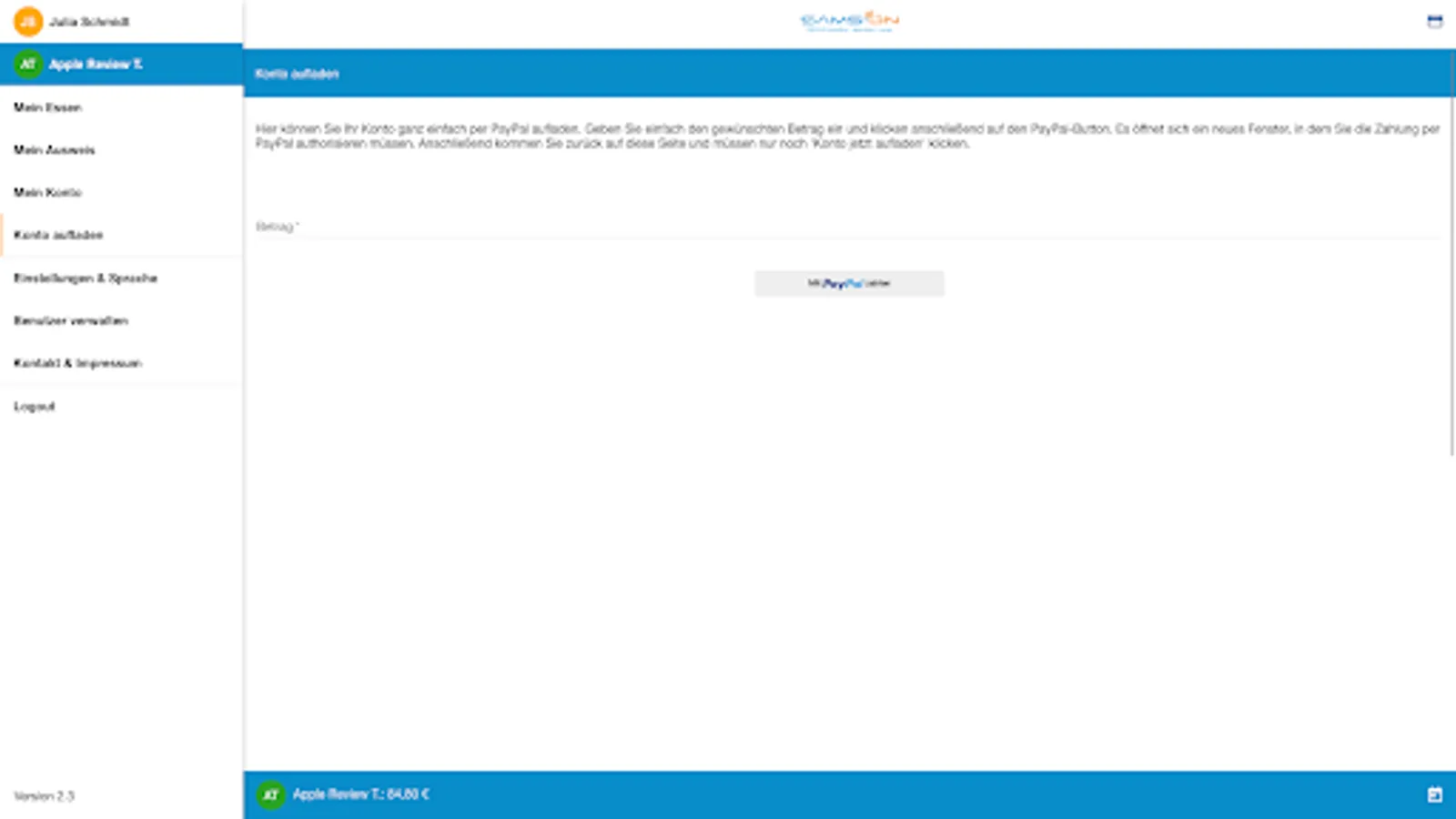Click the Gamston logo at top

click(850, 21)
